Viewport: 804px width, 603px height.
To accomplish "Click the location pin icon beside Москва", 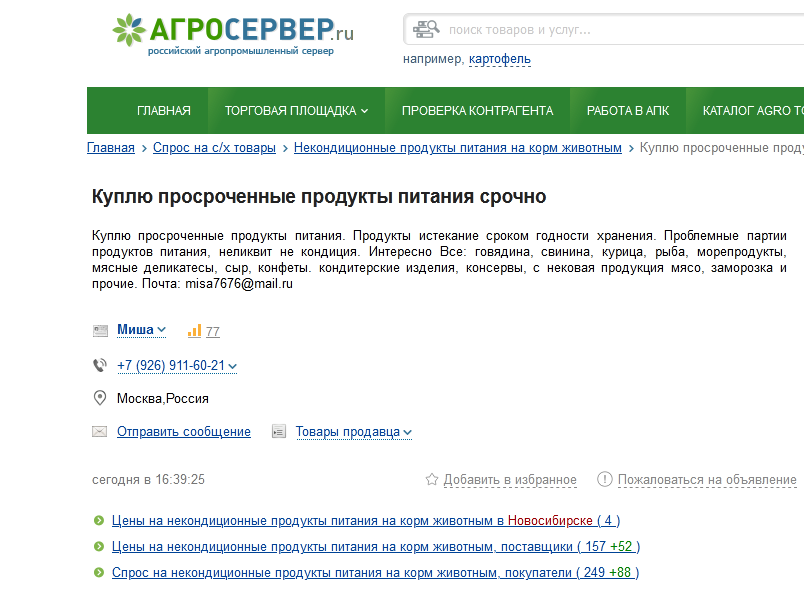I will 99,398.
